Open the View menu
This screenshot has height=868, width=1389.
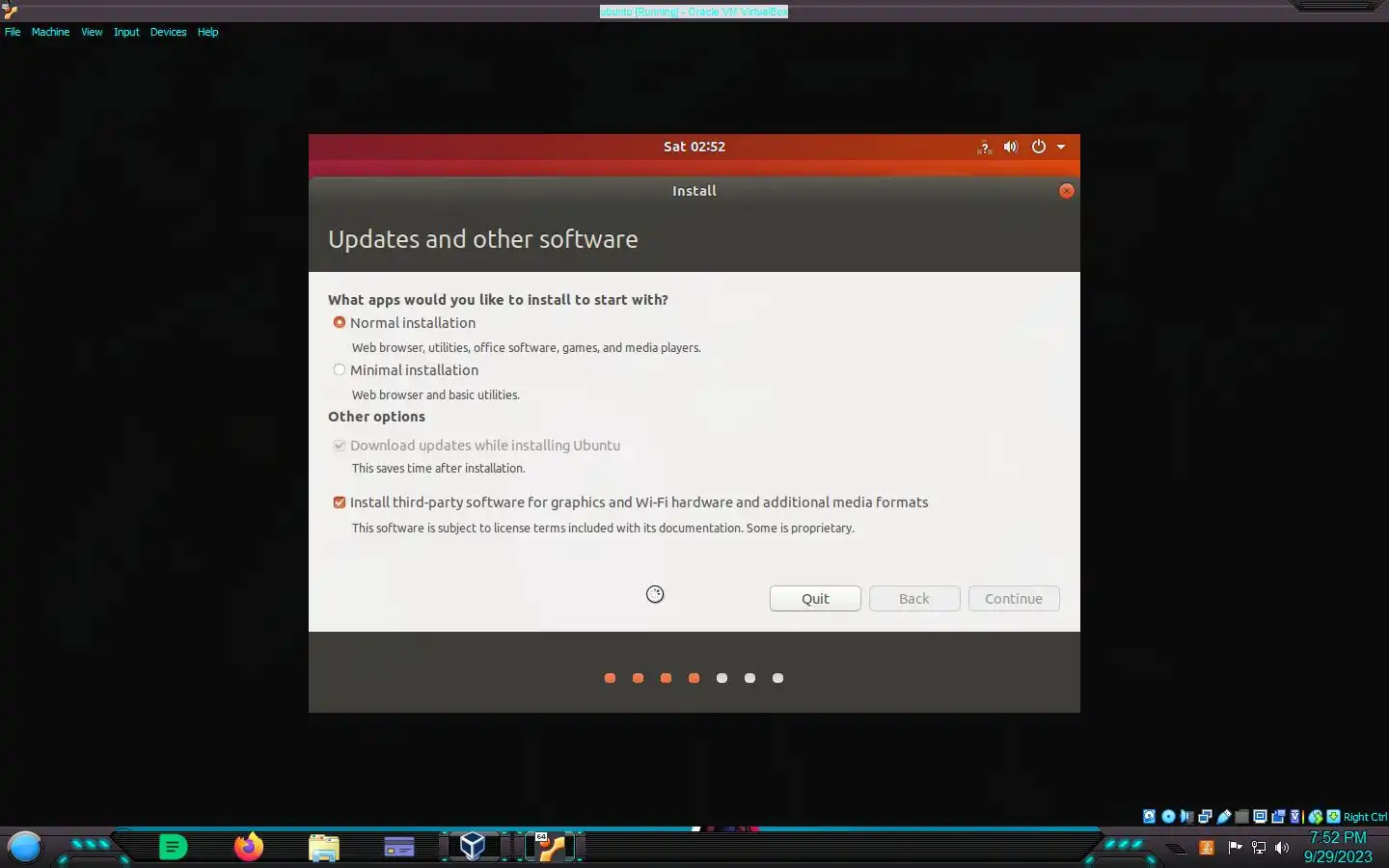click(x=92, y=32)
